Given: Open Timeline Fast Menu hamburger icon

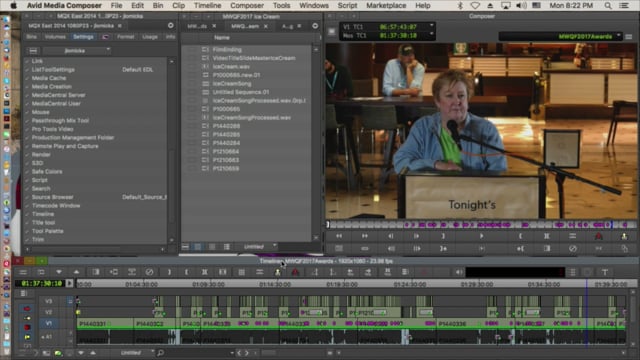Looking at the screenshot, I should click(x=23, y=272).
